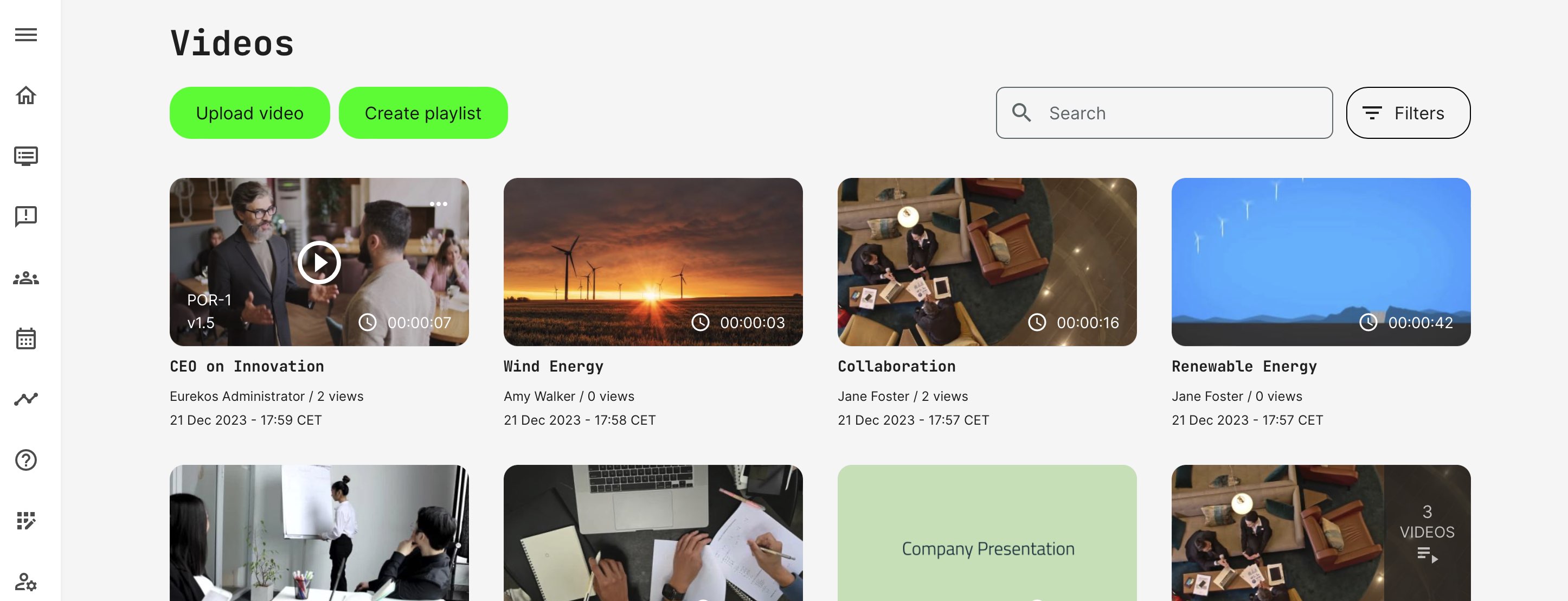Click the Create playlist button

coord(423,113)
